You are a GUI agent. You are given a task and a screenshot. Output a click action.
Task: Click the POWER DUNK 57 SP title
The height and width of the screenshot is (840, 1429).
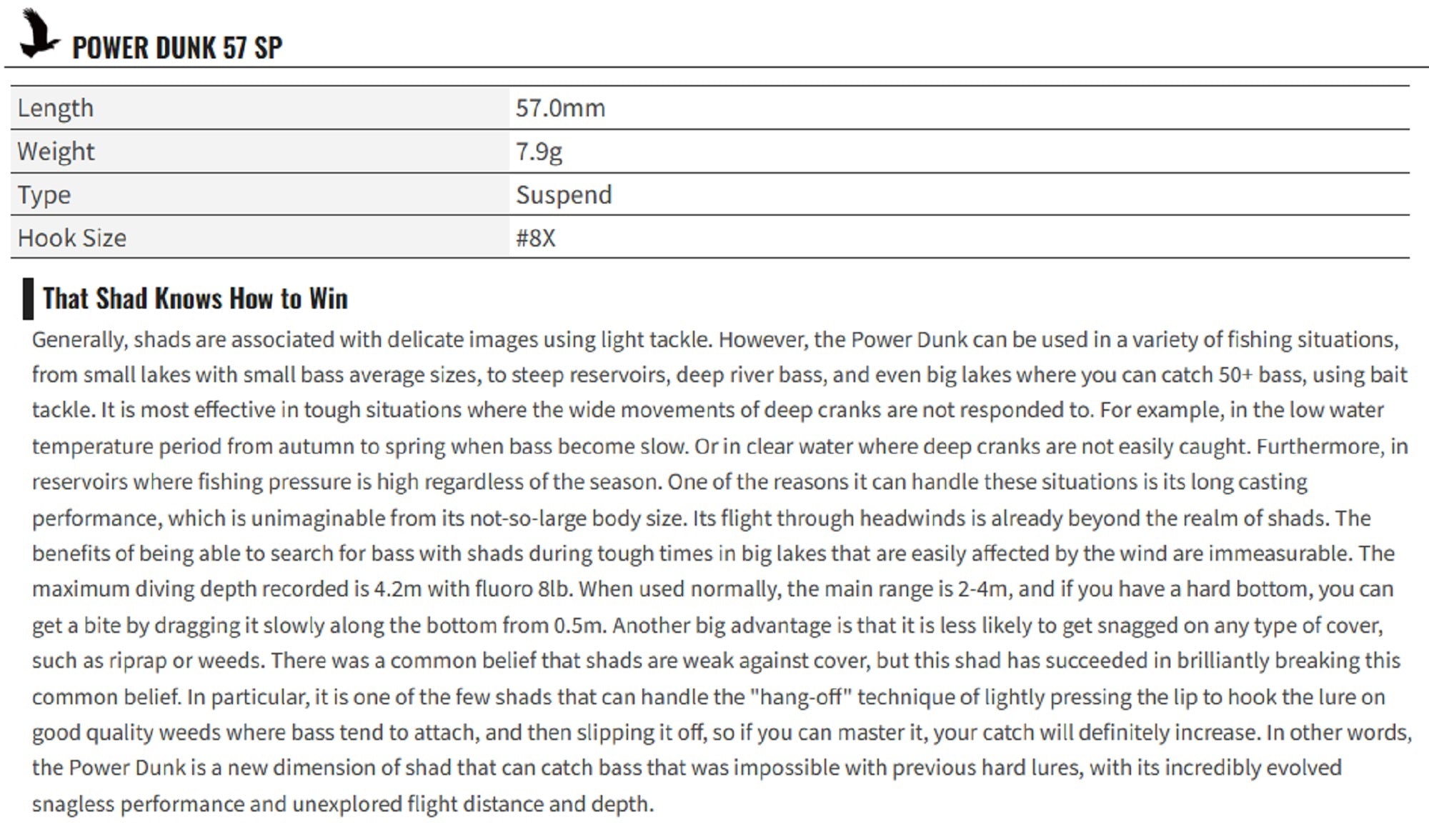pyautogui.click(x=177, y=48)
